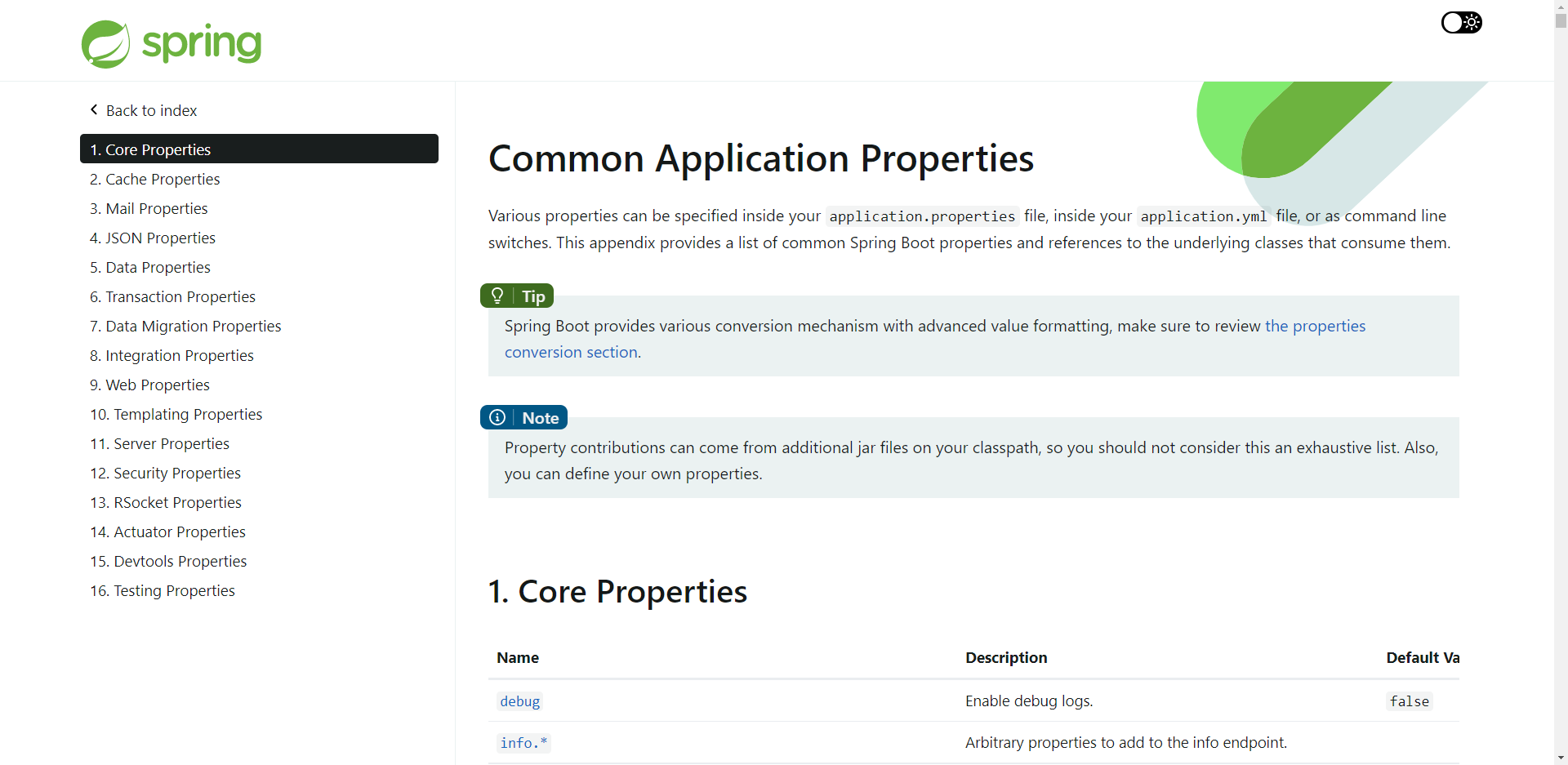The height and width of the screenshot is (765, 1568).
Task: Click the Note info icon
Action: (497, 417)
